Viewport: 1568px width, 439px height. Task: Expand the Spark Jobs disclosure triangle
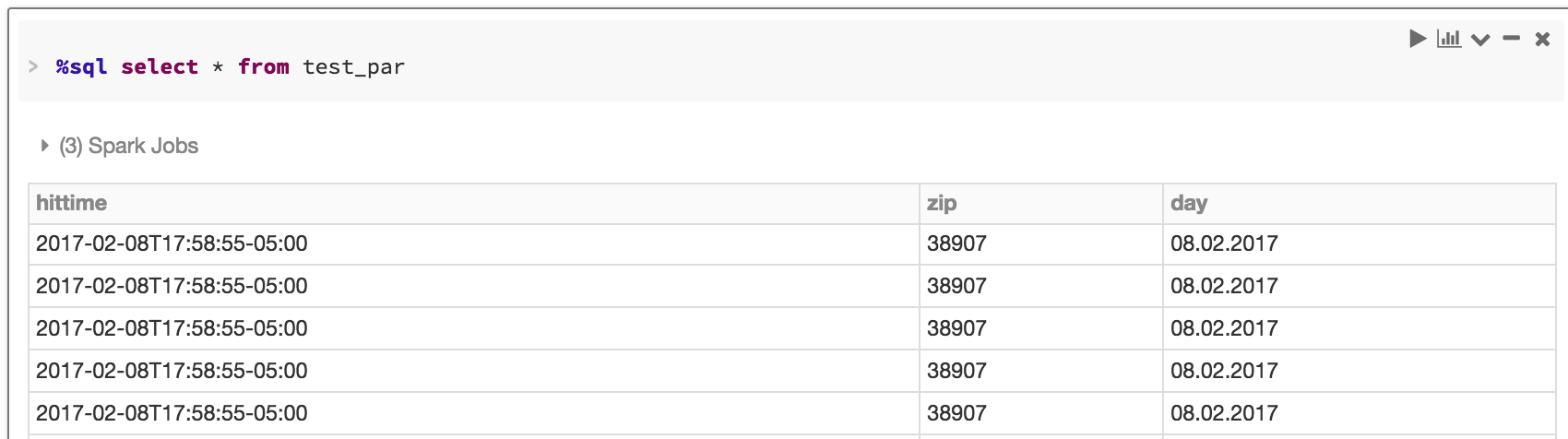tap(44, 146)
